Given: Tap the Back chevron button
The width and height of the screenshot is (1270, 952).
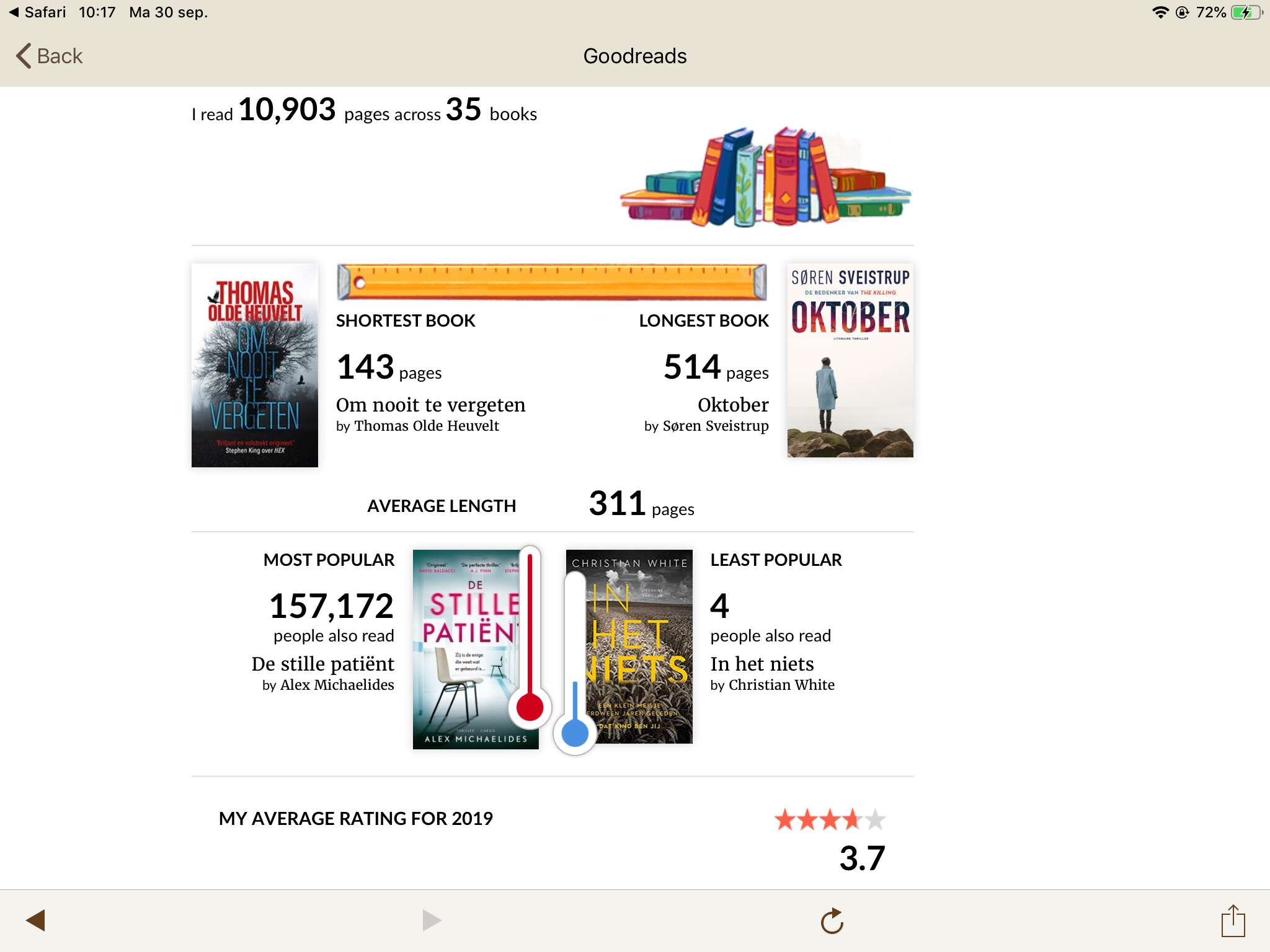Looking at the screenshot, I should [50, 56].
